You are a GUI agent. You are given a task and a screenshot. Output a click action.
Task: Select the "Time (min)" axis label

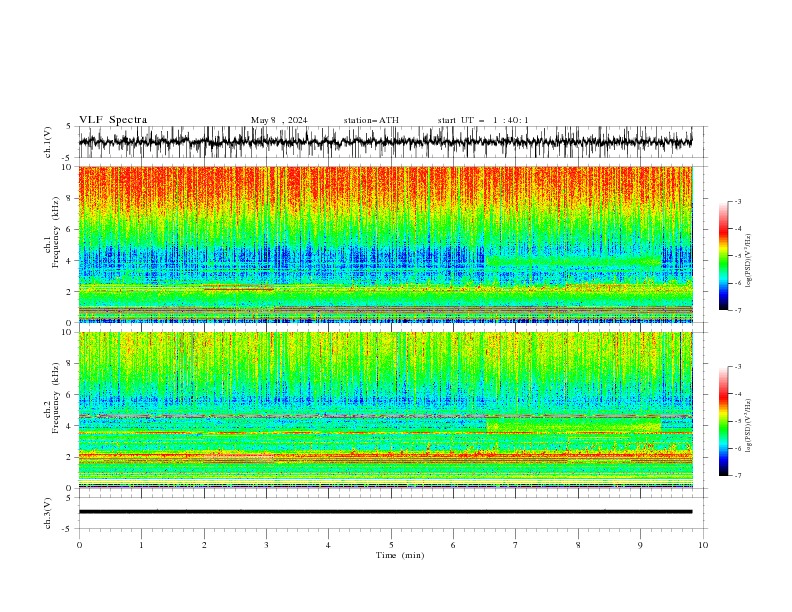coord(400,555)
